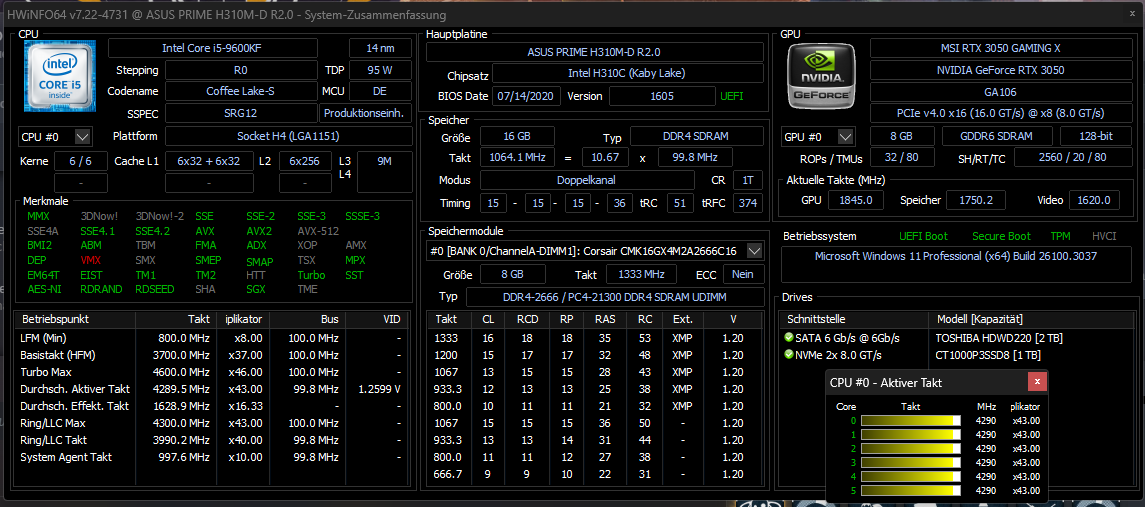The height and width of the screenshot is (507, 1145).
Task: Click the Intel Core i5-9600KF name field
Action: (x=213, y=48)
